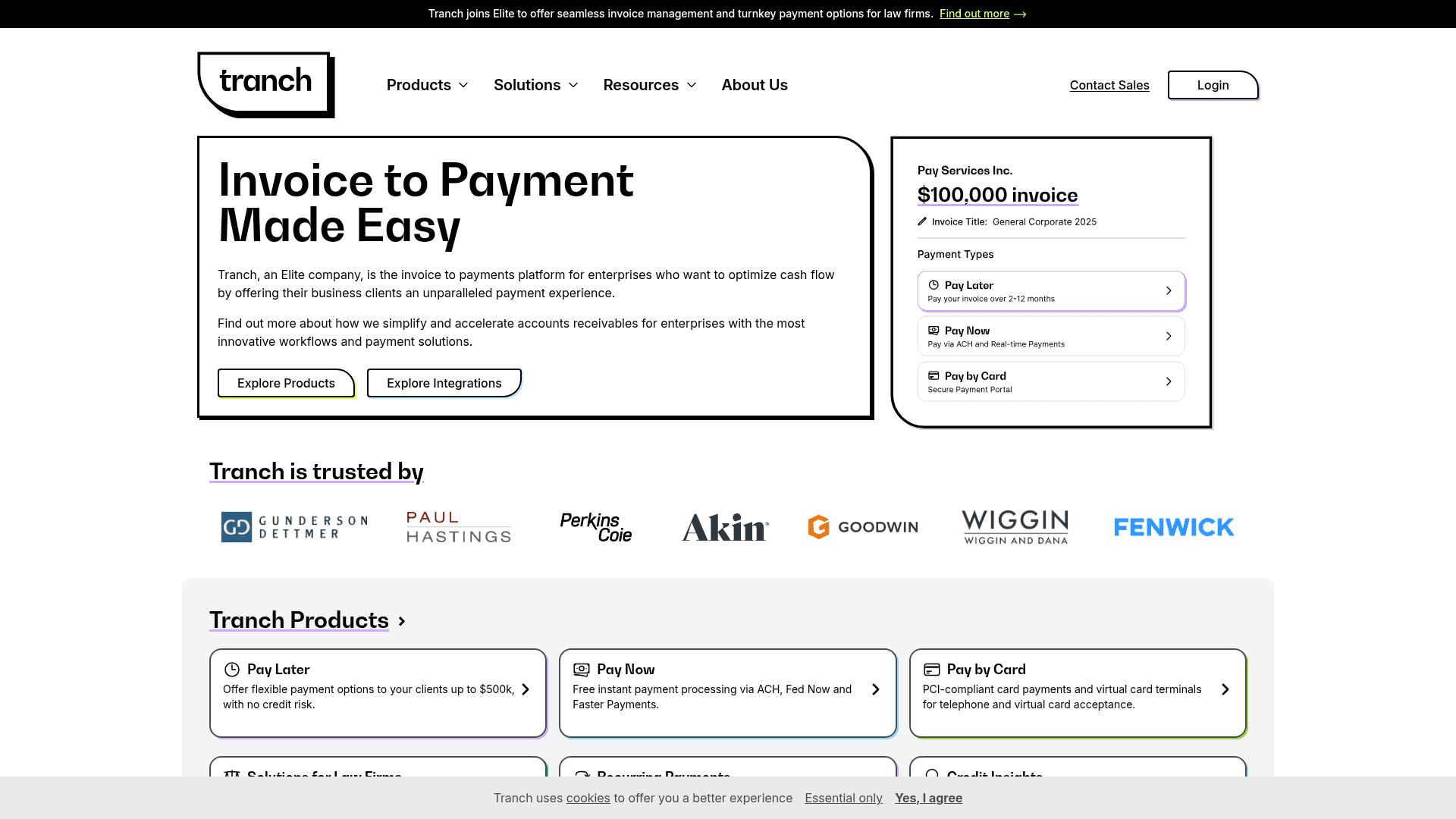Click the chevron on Pay Now payment type
The image size is (1456, 819).
point(1169,336)
